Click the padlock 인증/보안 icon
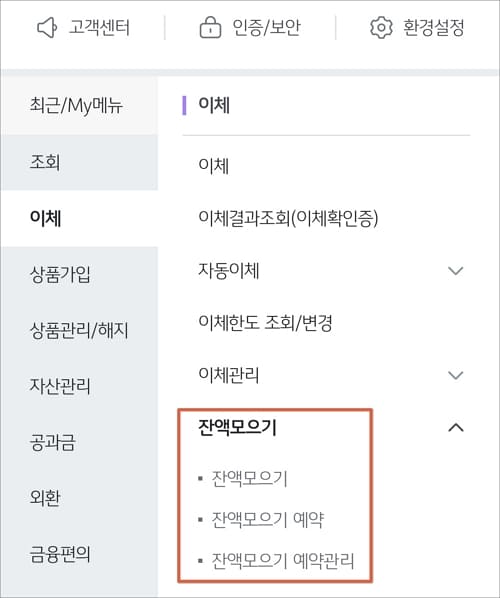Viewport: 500px width, 598px height. pos(210,27)
